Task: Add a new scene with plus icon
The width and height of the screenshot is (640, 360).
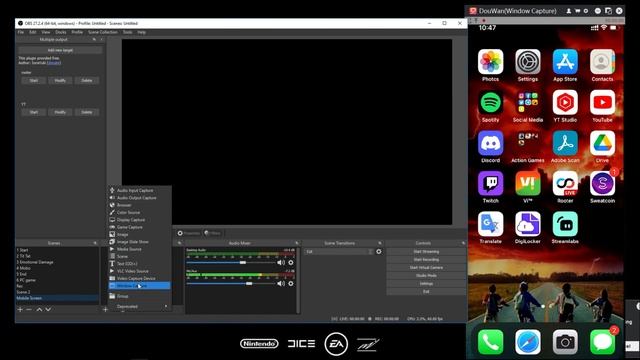Action: pos(20,309)
